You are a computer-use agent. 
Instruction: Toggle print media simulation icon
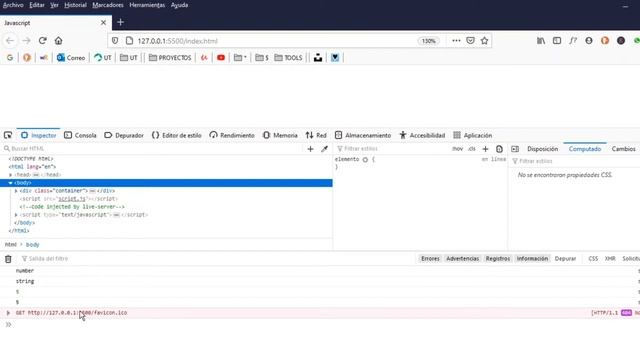pyautogui.click(x=499, y=149)
